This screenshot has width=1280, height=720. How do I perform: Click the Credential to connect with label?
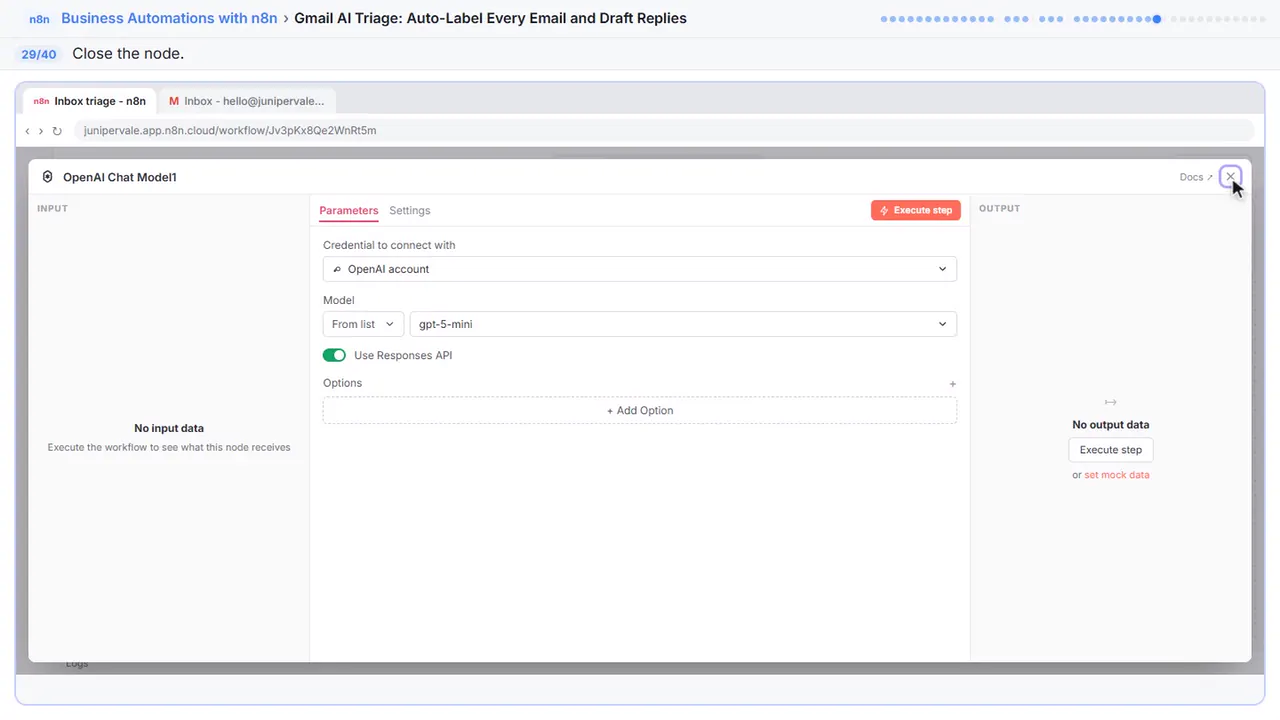click(x=389, y=245)
